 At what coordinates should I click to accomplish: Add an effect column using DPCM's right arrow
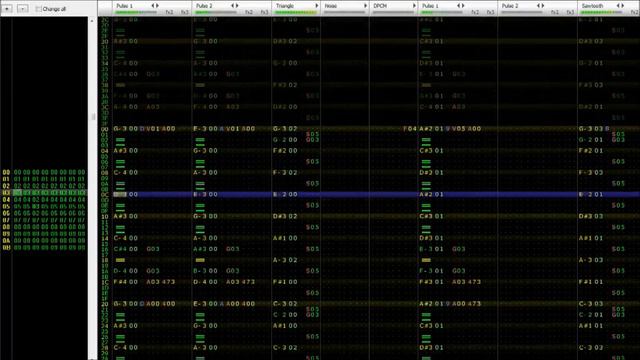point(414,6)
